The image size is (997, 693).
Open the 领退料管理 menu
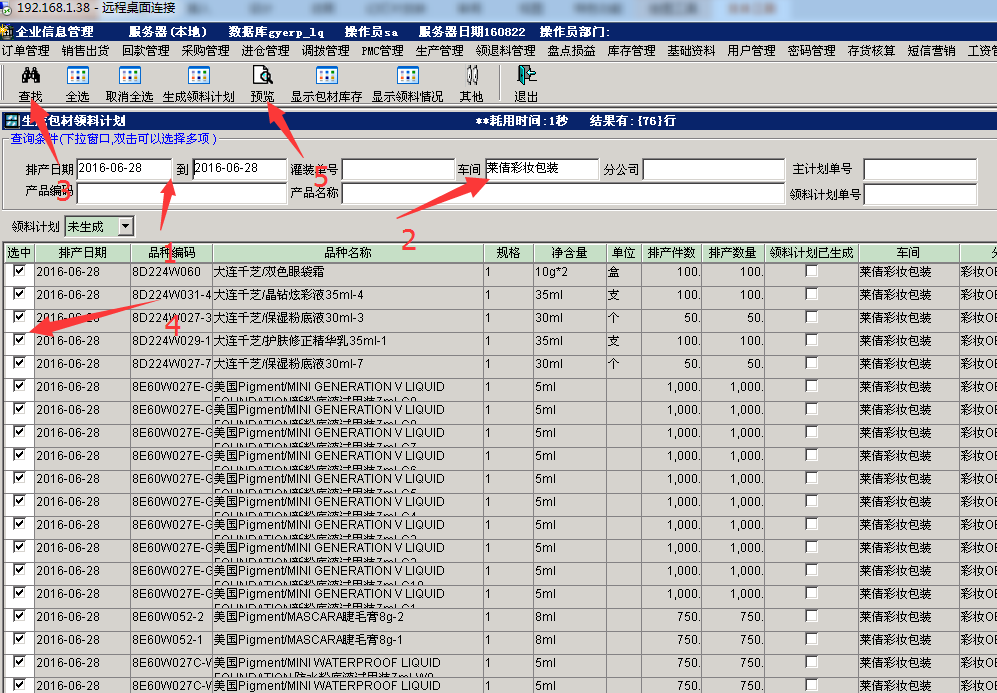pyautogui.click(x=505, y=51)
